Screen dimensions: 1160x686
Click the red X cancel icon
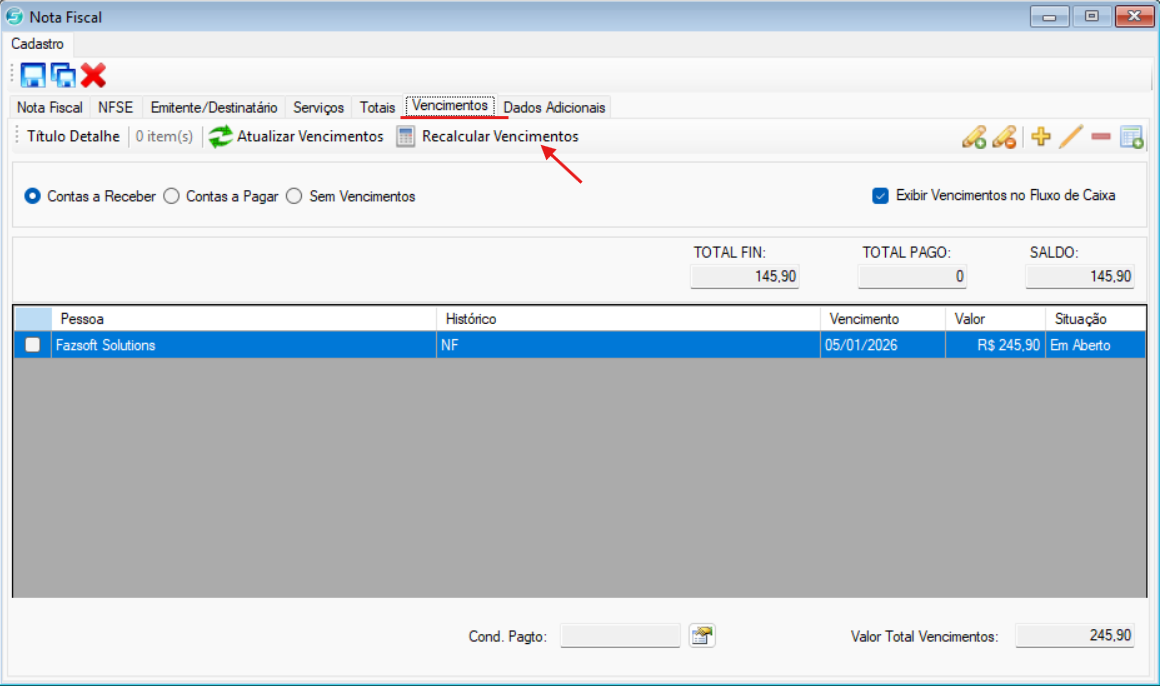(94, 75)
